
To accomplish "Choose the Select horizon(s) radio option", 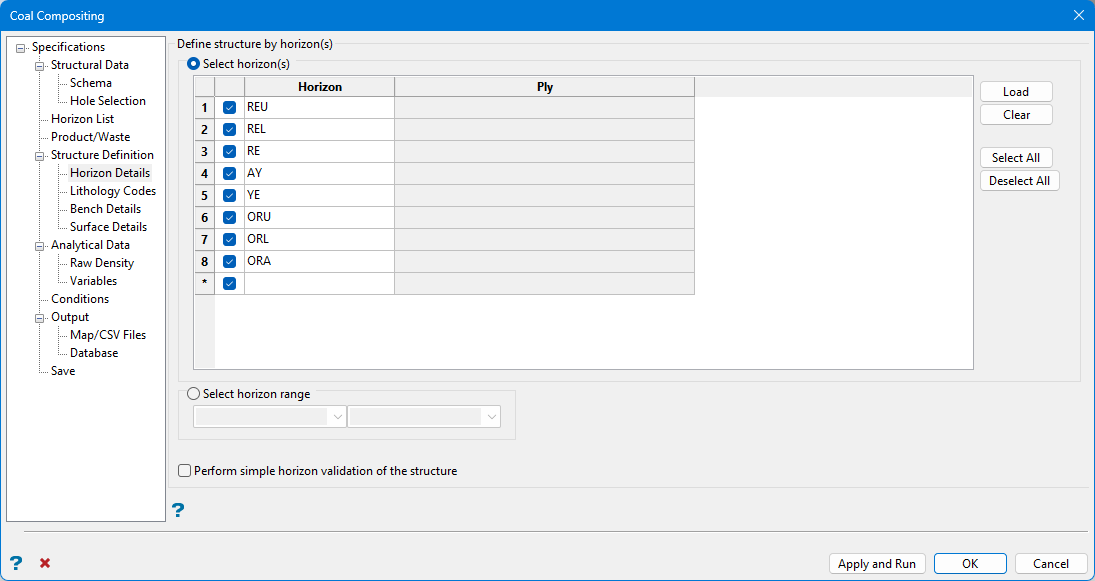I will click(193, 64).
